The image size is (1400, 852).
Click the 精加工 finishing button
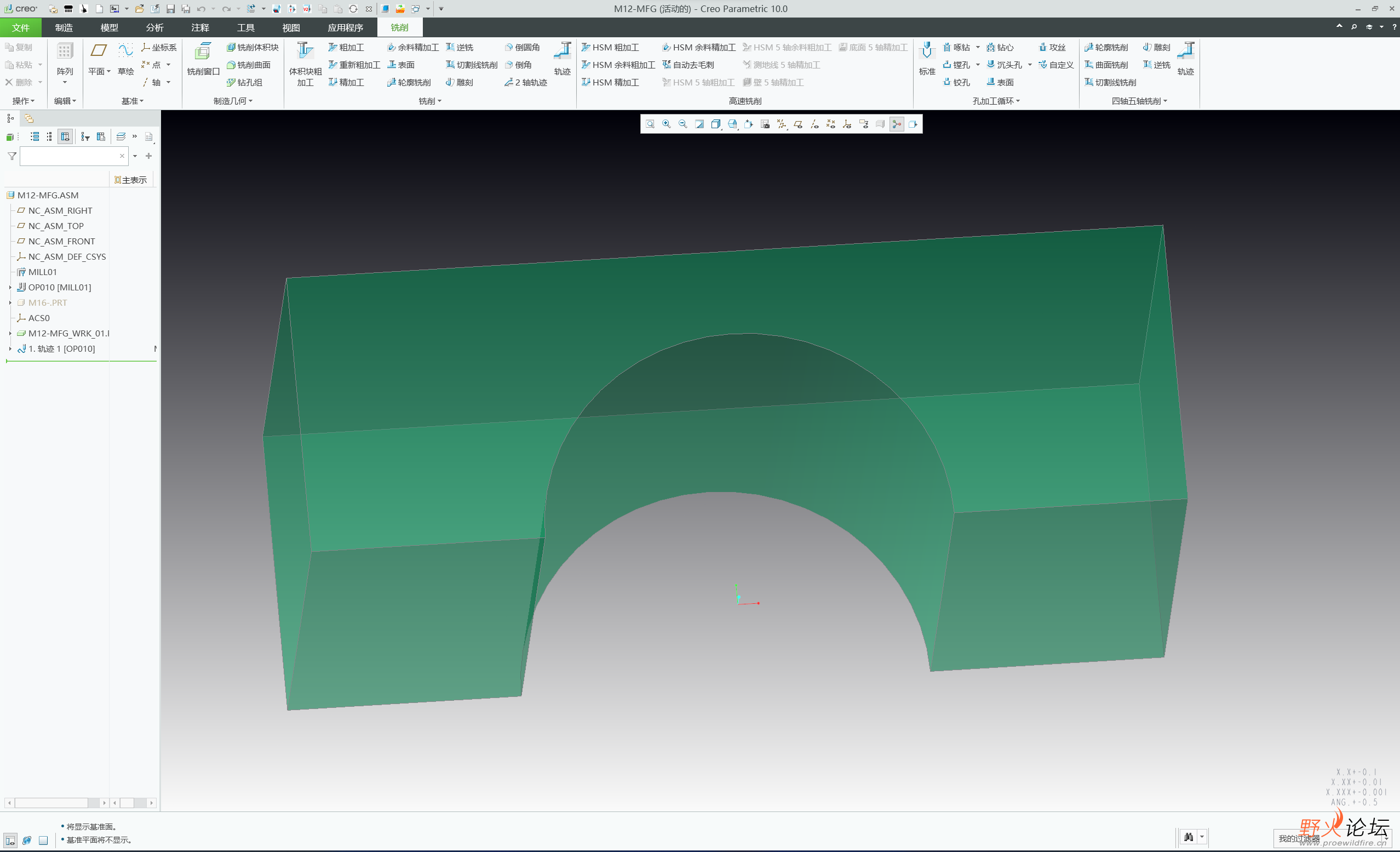(346, 82)
